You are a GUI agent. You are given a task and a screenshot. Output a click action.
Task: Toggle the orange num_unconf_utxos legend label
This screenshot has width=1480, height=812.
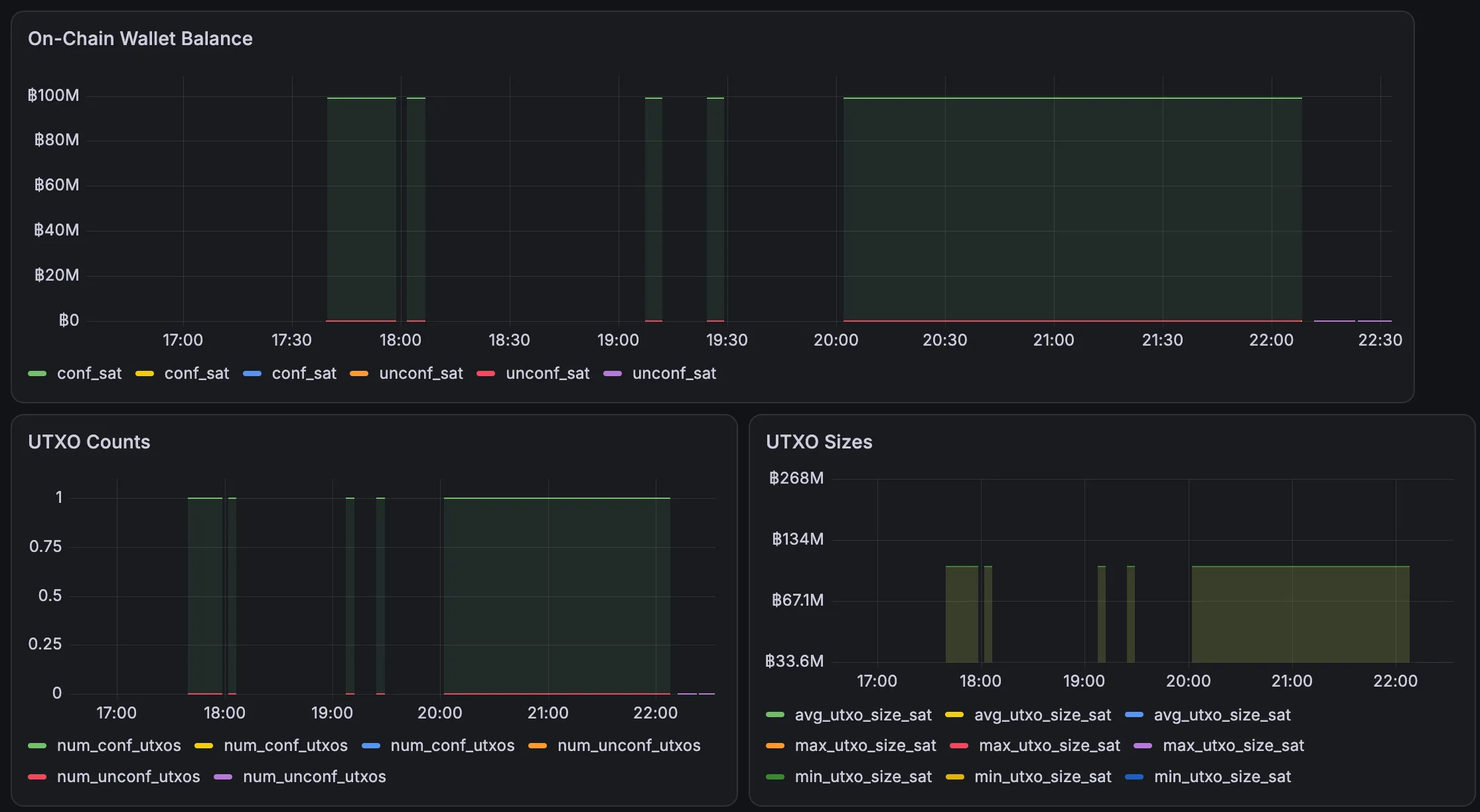coord(629,746)
